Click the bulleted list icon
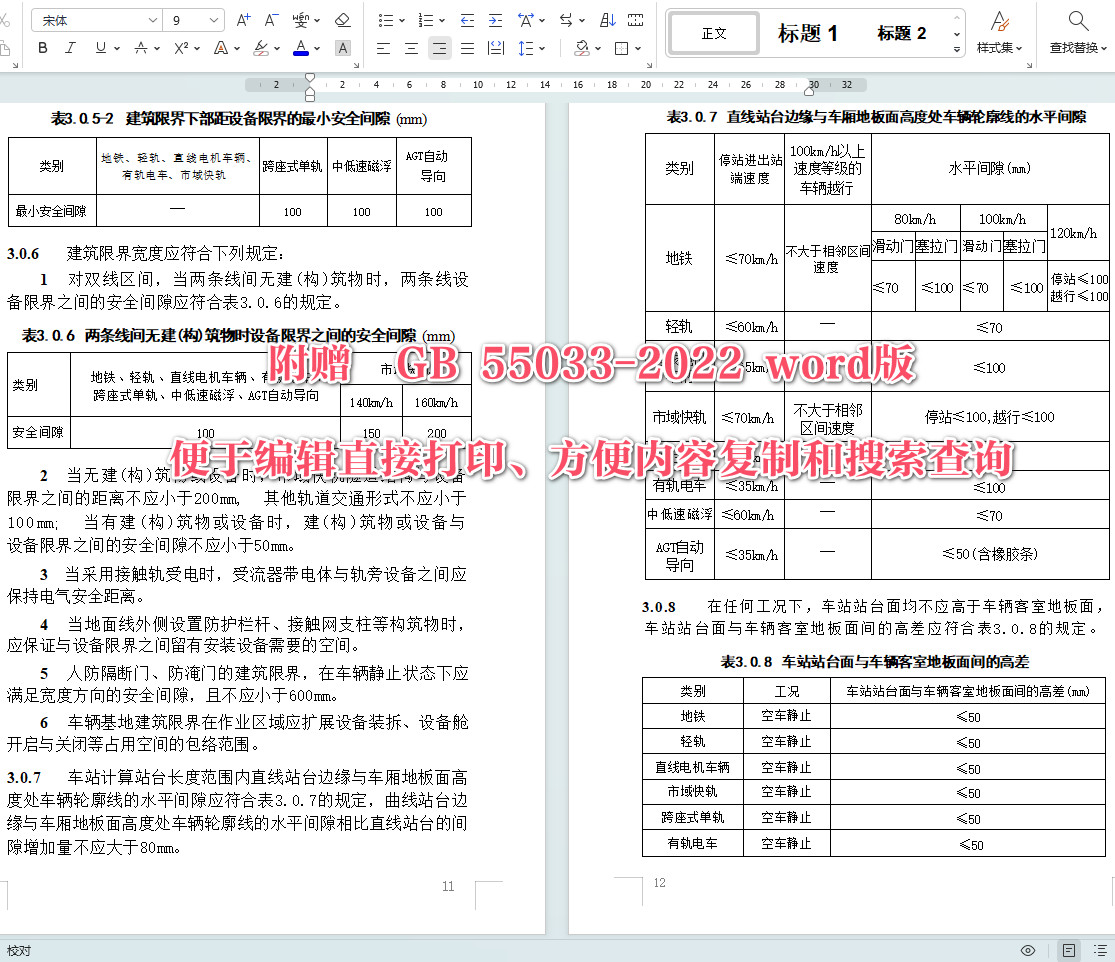1115x962 pixels. point(385,19)
